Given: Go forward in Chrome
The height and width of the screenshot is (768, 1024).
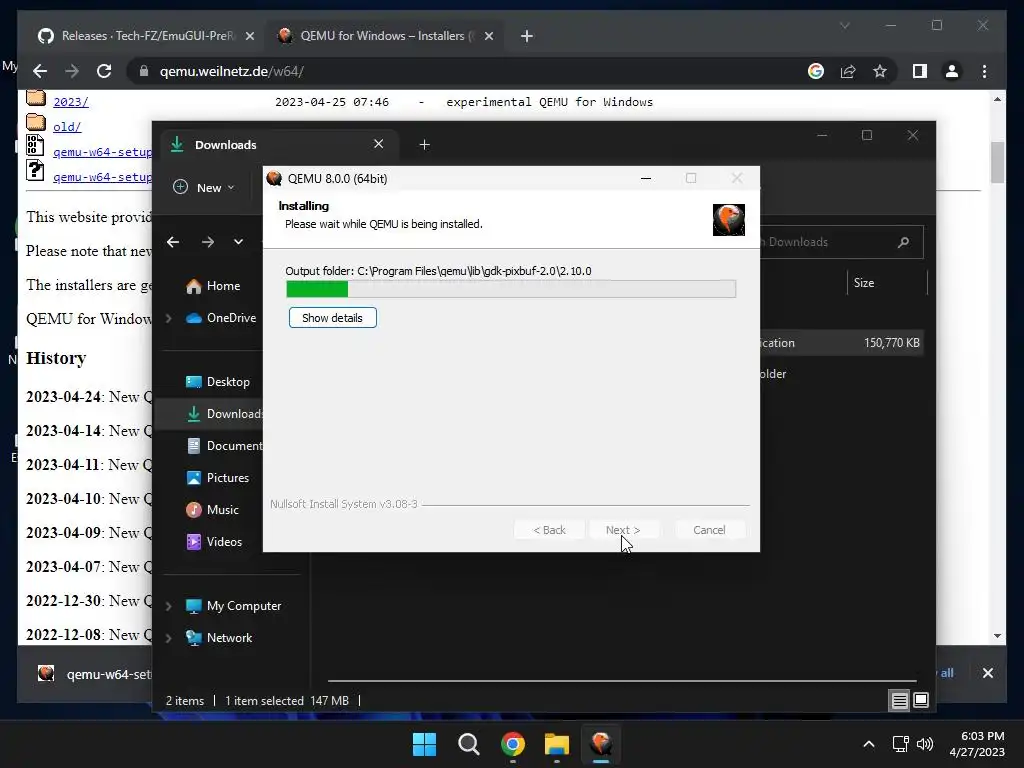Looking at the screenshot, I should 72,71.
